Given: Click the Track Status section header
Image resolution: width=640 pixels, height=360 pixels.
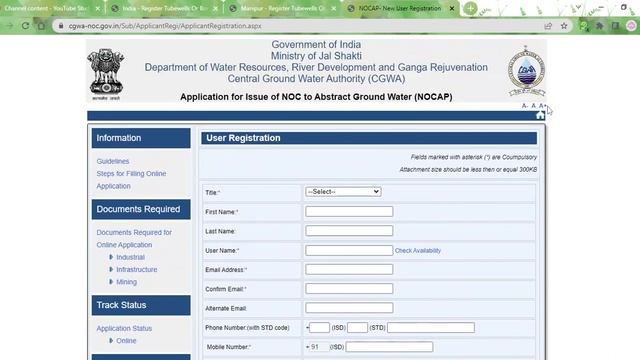Looking at the screenshot, I should [x=141, y=305].
